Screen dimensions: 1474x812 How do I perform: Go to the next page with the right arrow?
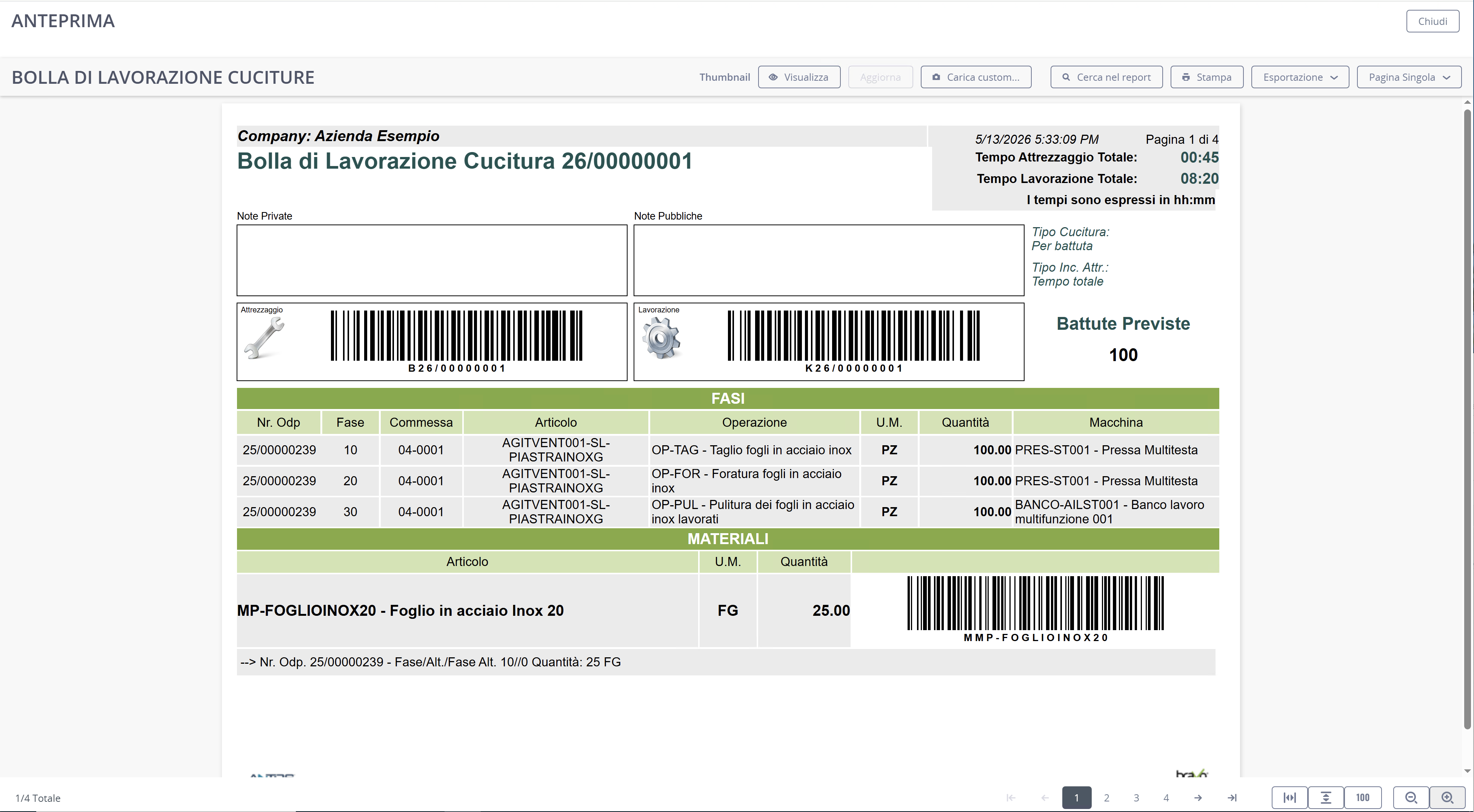1198,798
